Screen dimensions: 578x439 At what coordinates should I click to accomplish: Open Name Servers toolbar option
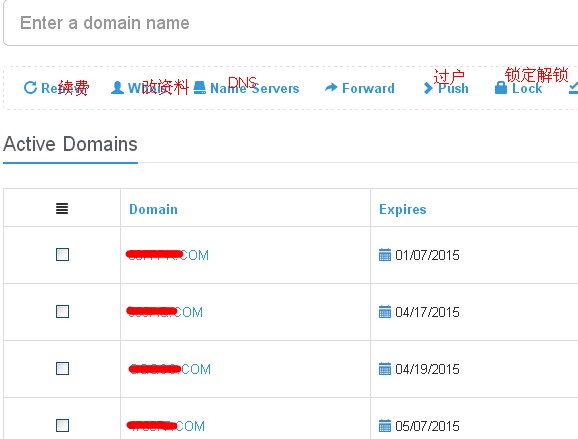pyautogui.click(x=247, y=88)
